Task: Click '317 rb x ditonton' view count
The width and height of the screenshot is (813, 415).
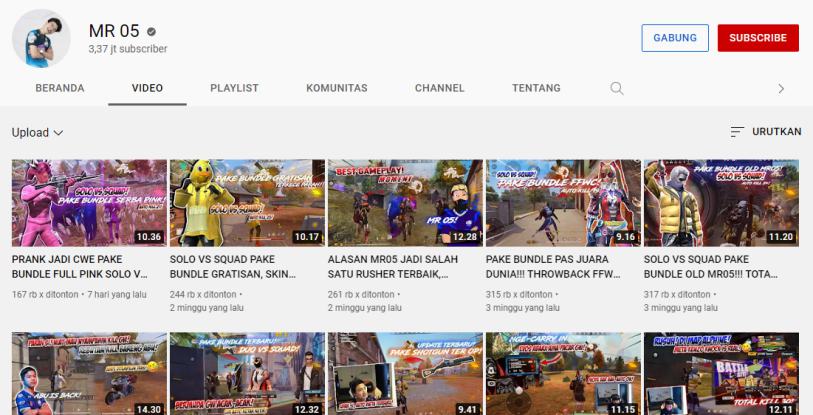Action: point(677,294)
